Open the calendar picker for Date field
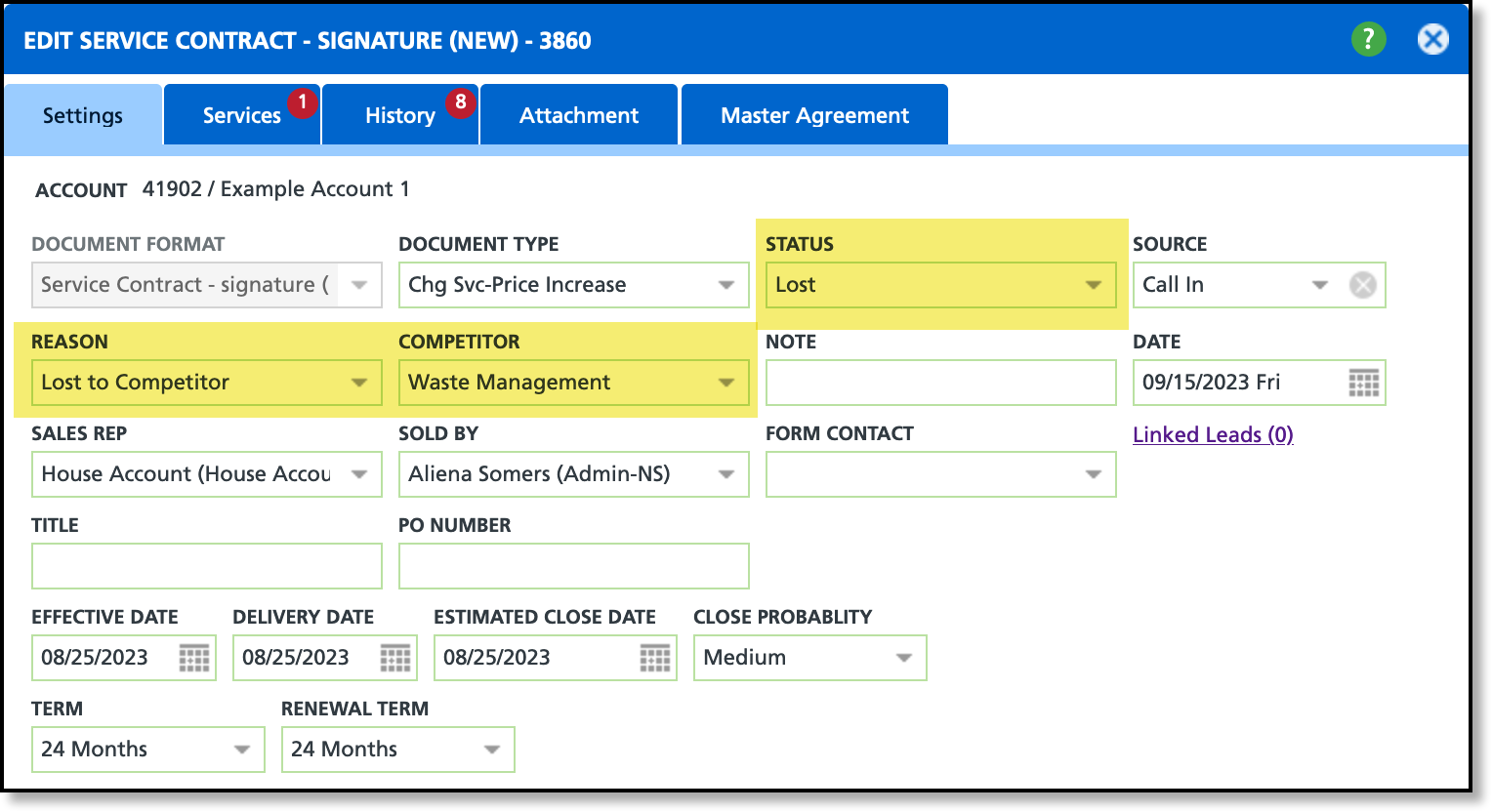 coord(1363,383)
